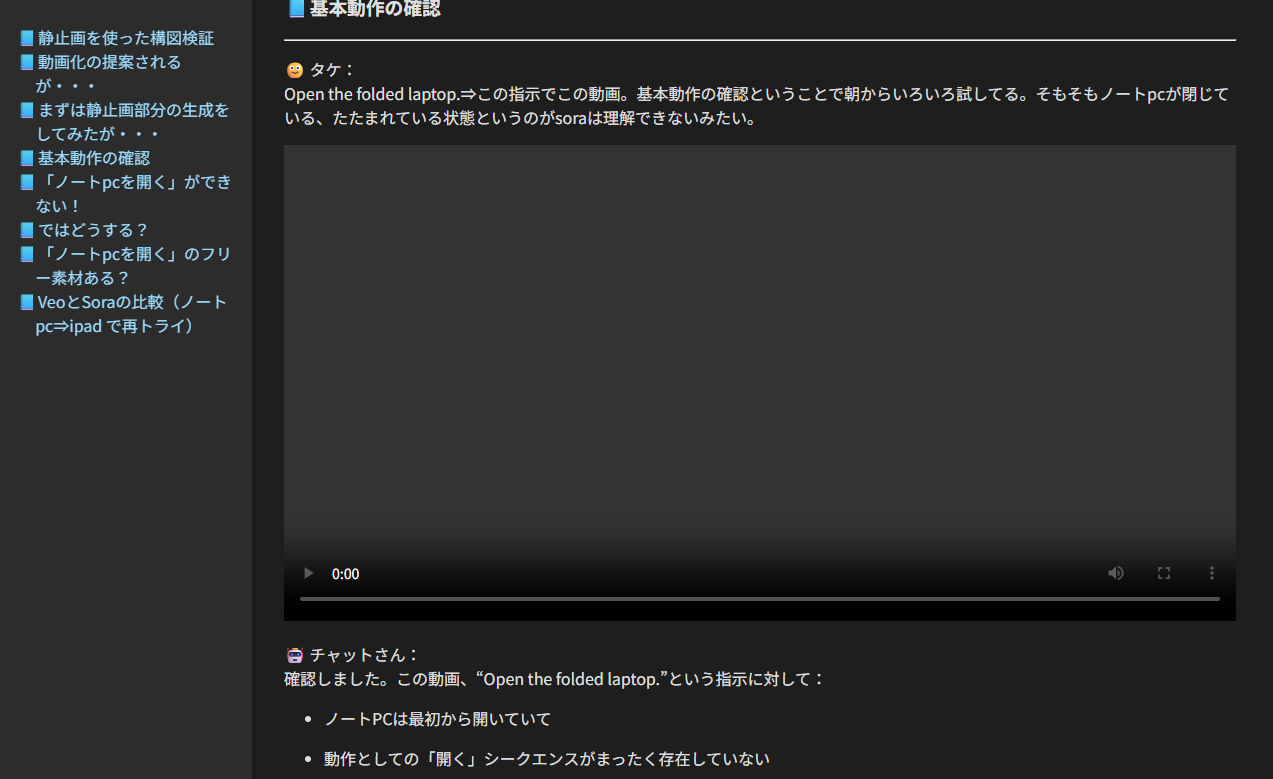1273x779 pixels.
Task: Click the book icon next to VeoとSoraの比較
Action: (27, 302)
